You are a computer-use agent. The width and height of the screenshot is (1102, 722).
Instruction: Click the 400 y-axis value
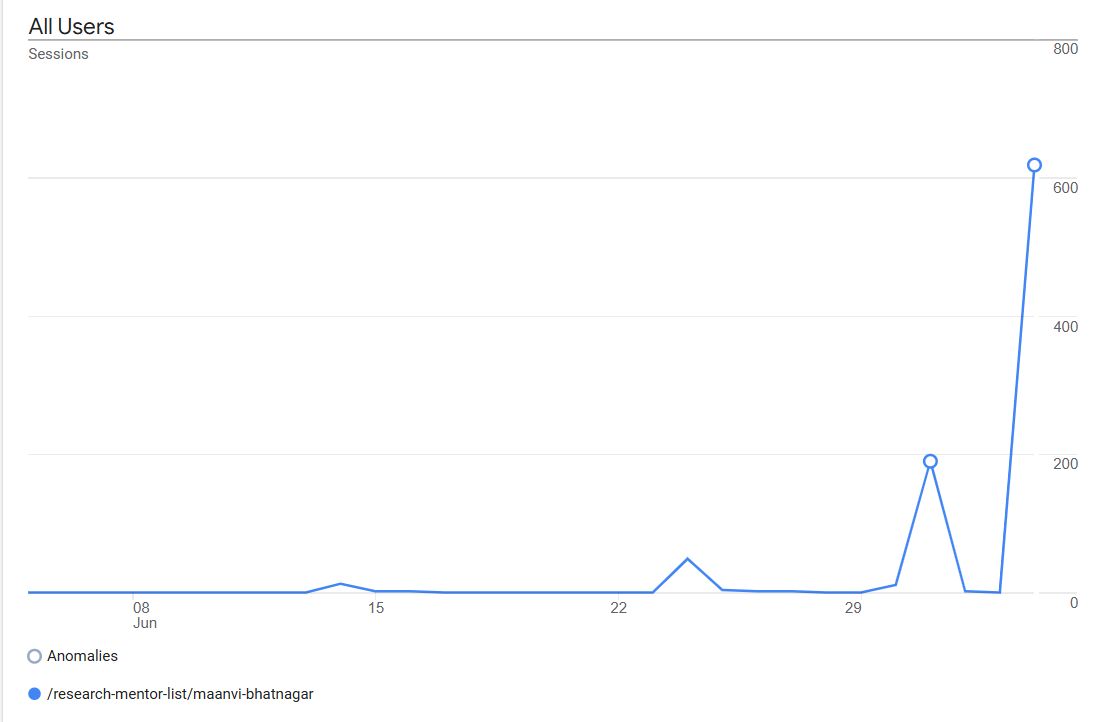[x=1065, y=326]
